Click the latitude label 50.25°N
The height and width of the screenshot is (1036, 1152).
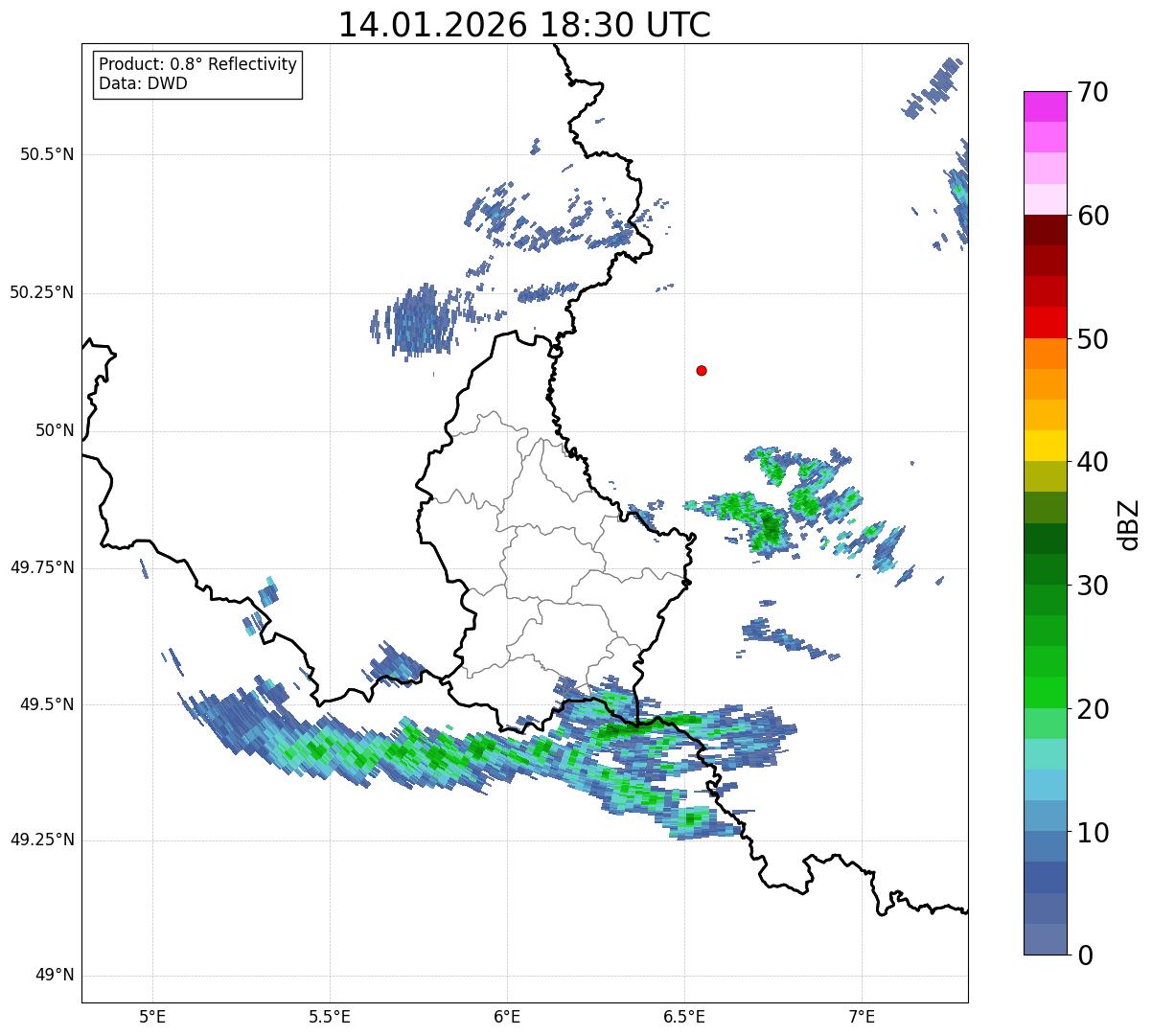pos(41,293)
